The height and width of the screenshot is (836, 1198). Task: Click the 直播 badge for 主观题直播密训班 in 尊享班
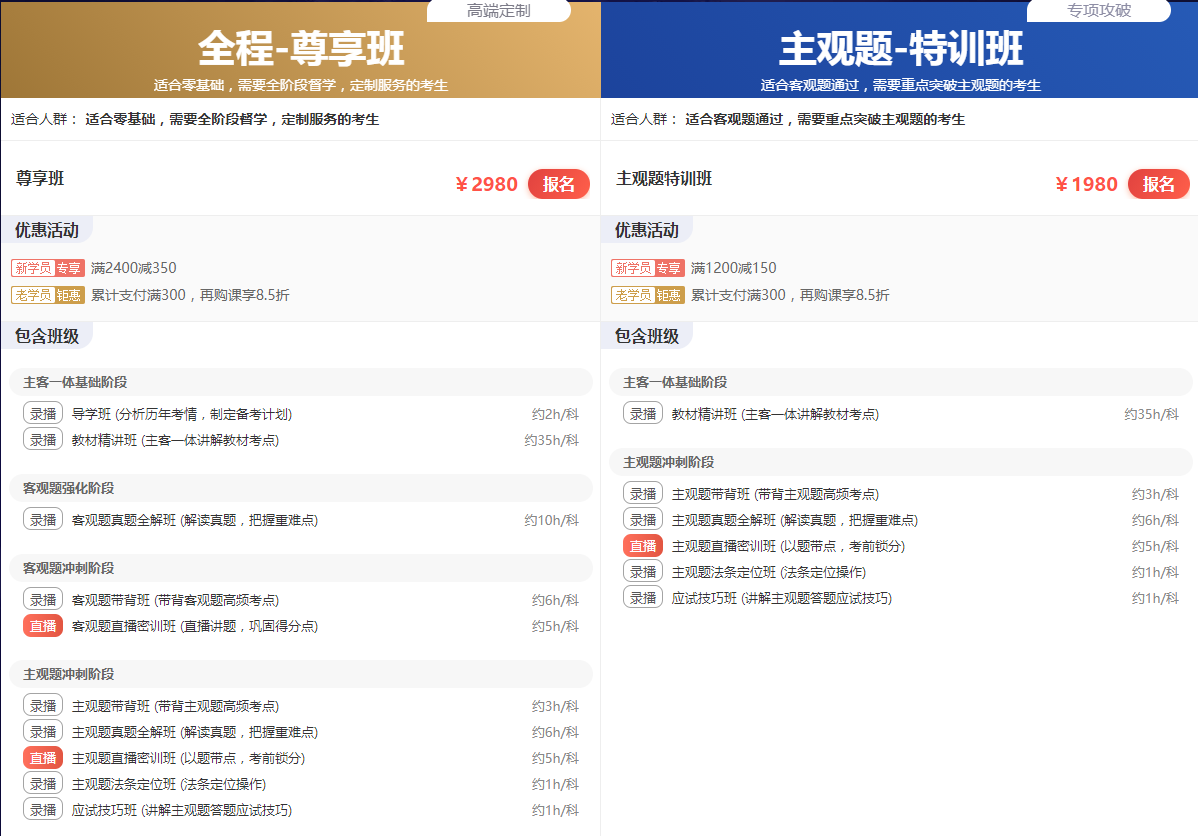click(x=43, y=758)
